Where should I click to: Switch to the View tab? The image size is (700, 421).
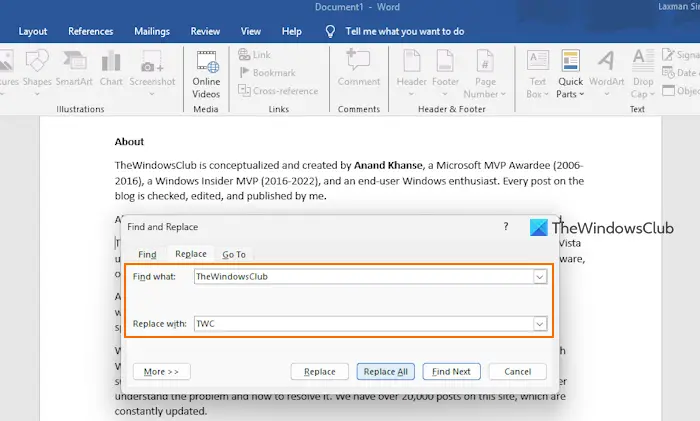point(250,31)
